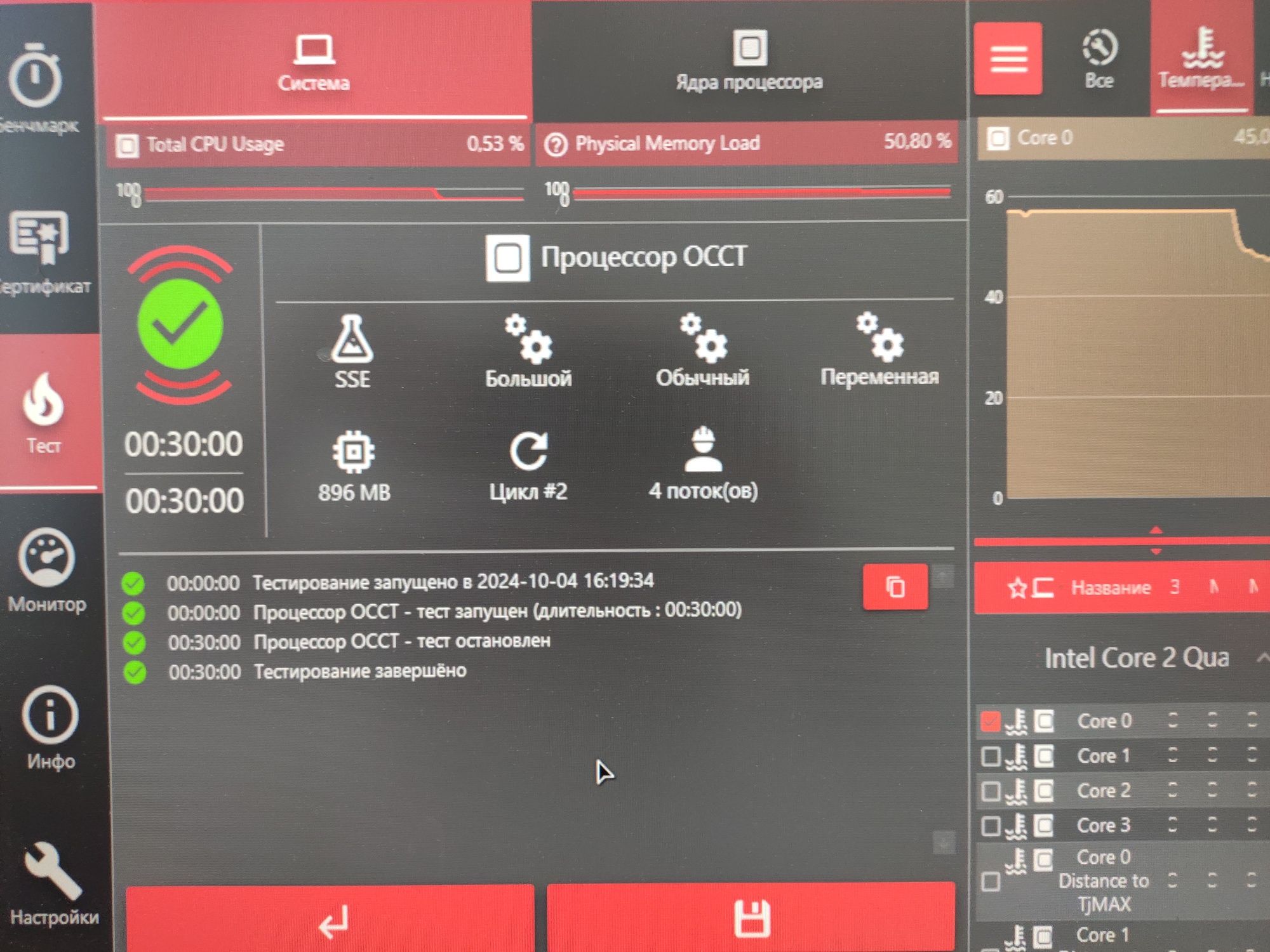Click the Total CPU Usage graph bar

(335, 194)
